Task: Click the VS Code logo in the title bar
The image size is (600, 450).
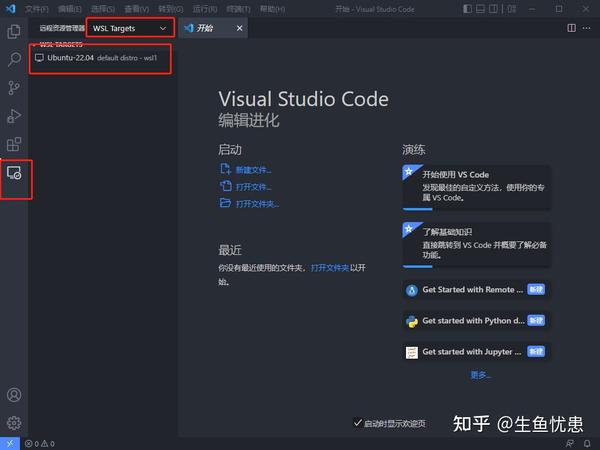Action: coord(11,8)
